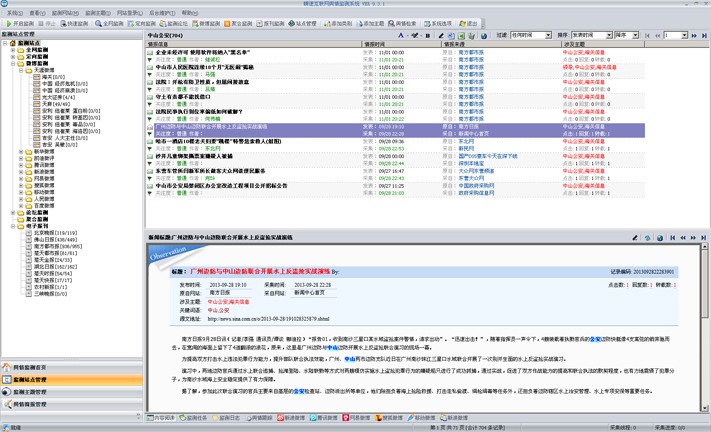Screen dimensions: 711x432
Task: Switch to the 内容浏览 bottom tab
Action: [162, 418]
